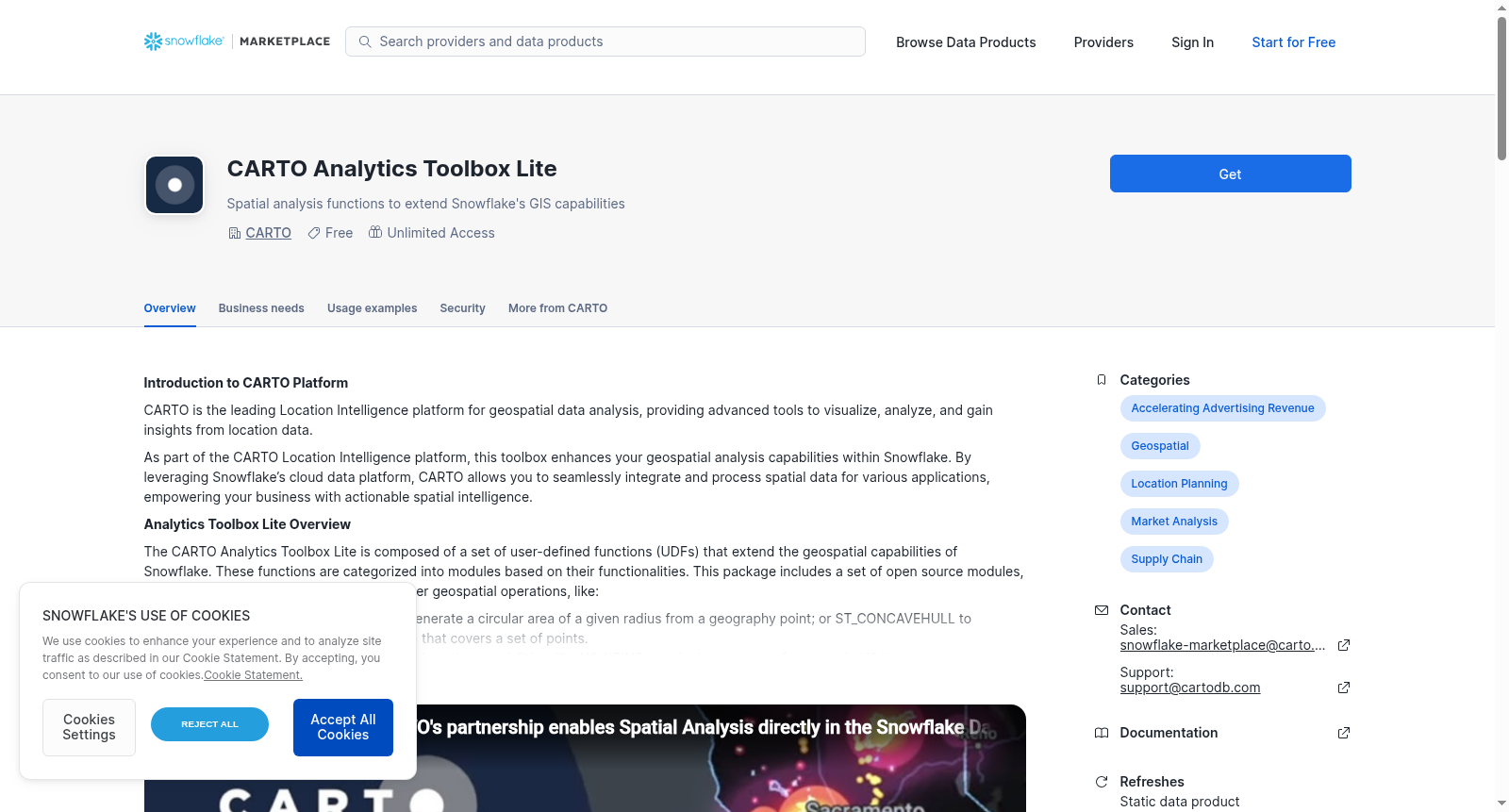Screen dimensions: 1509x812
Task: Select the Market Analysis category tag
Action: (x=1174, y=522)
